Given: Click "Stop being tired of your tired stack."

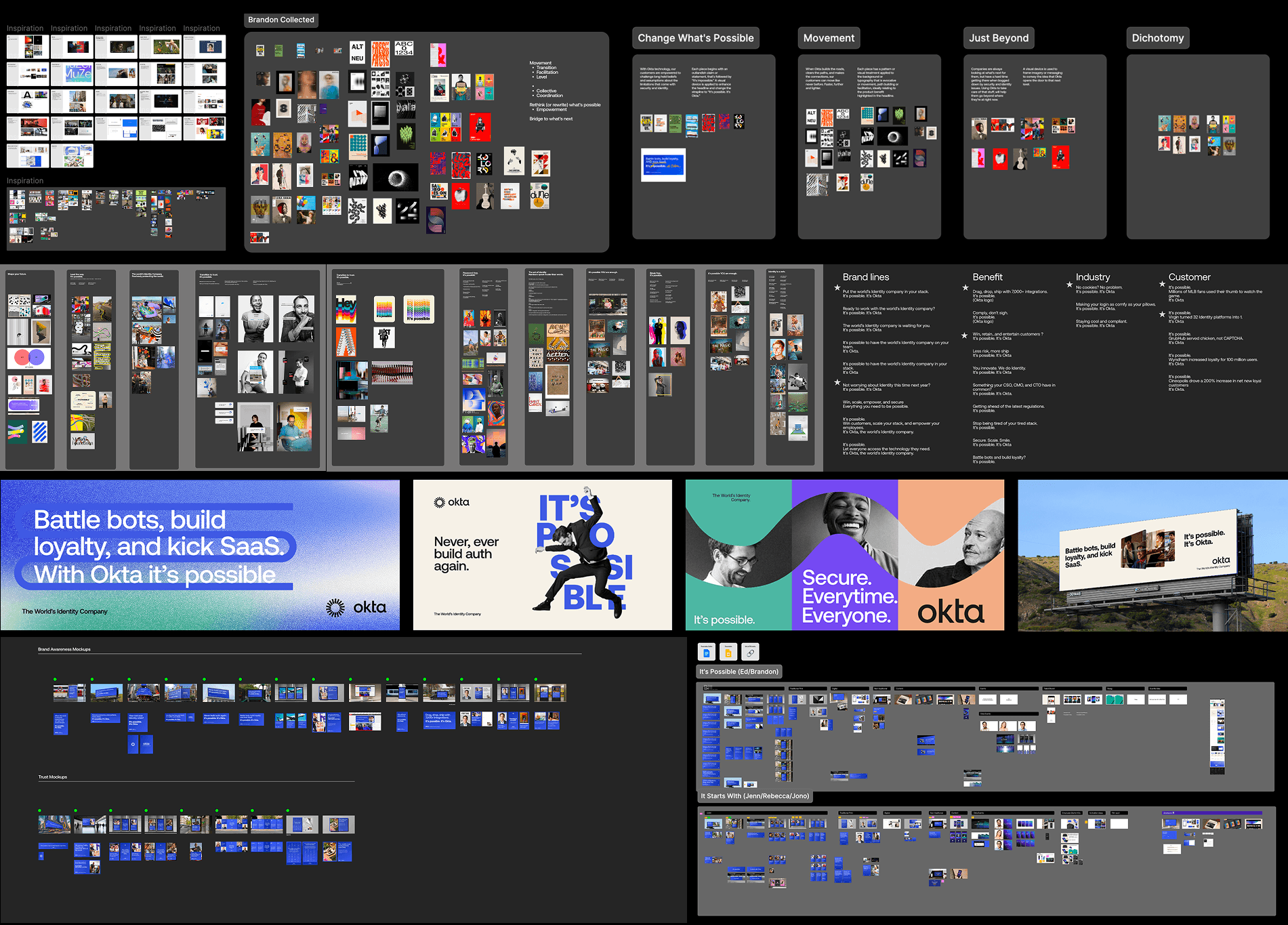Looking at the screenshot, I should click(1005, 424).
